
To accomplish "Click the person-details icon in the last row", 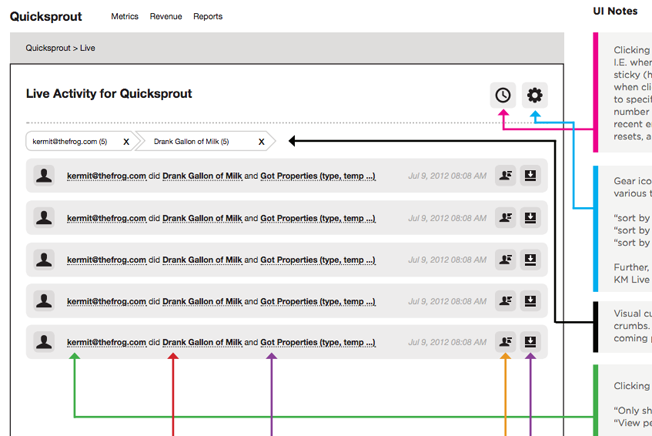I will (505, 342).
